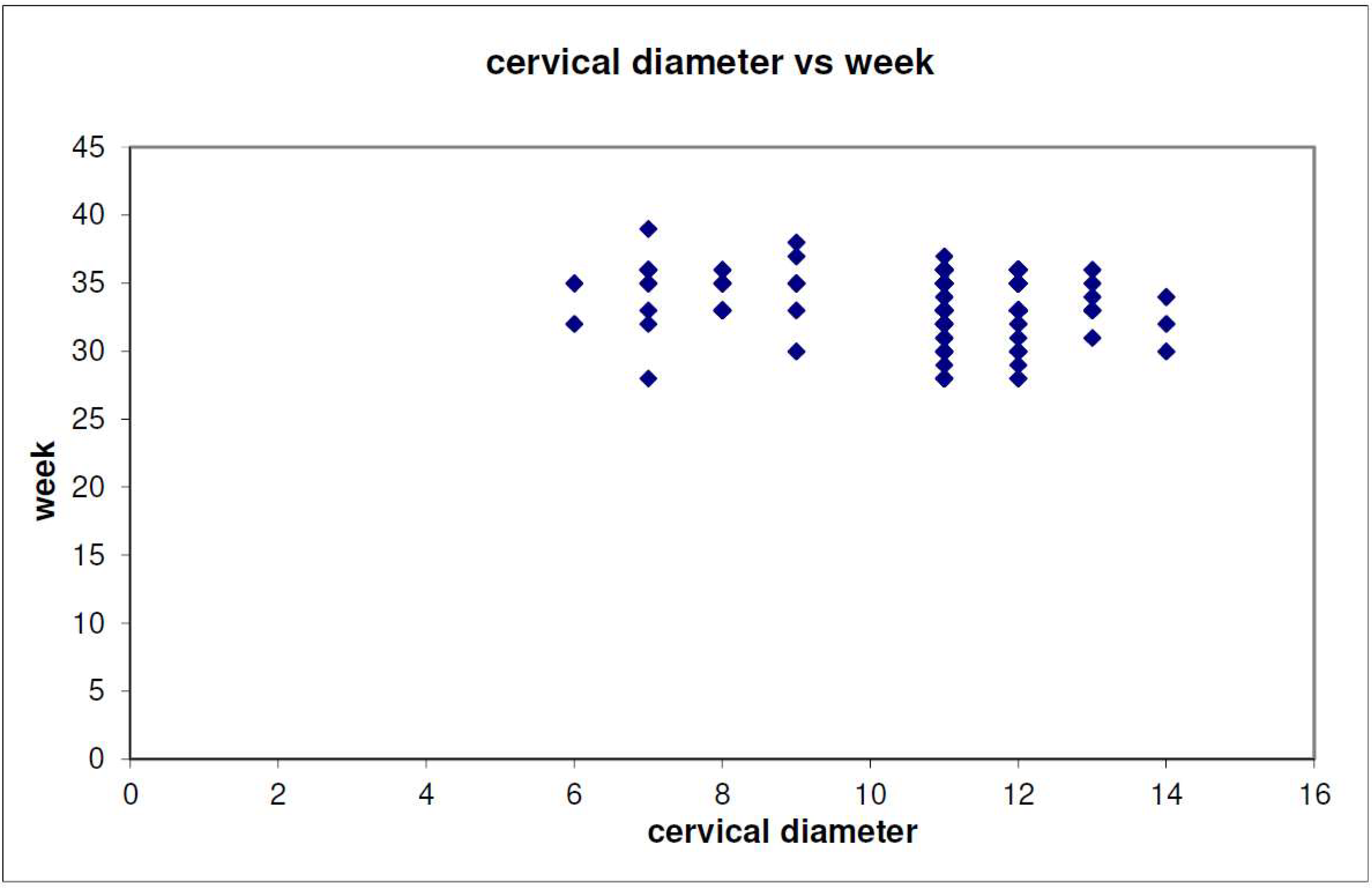Select the 'cervical diameter' horizontal axis title
The image size is (1372, 888).
(x=782, y=832)
